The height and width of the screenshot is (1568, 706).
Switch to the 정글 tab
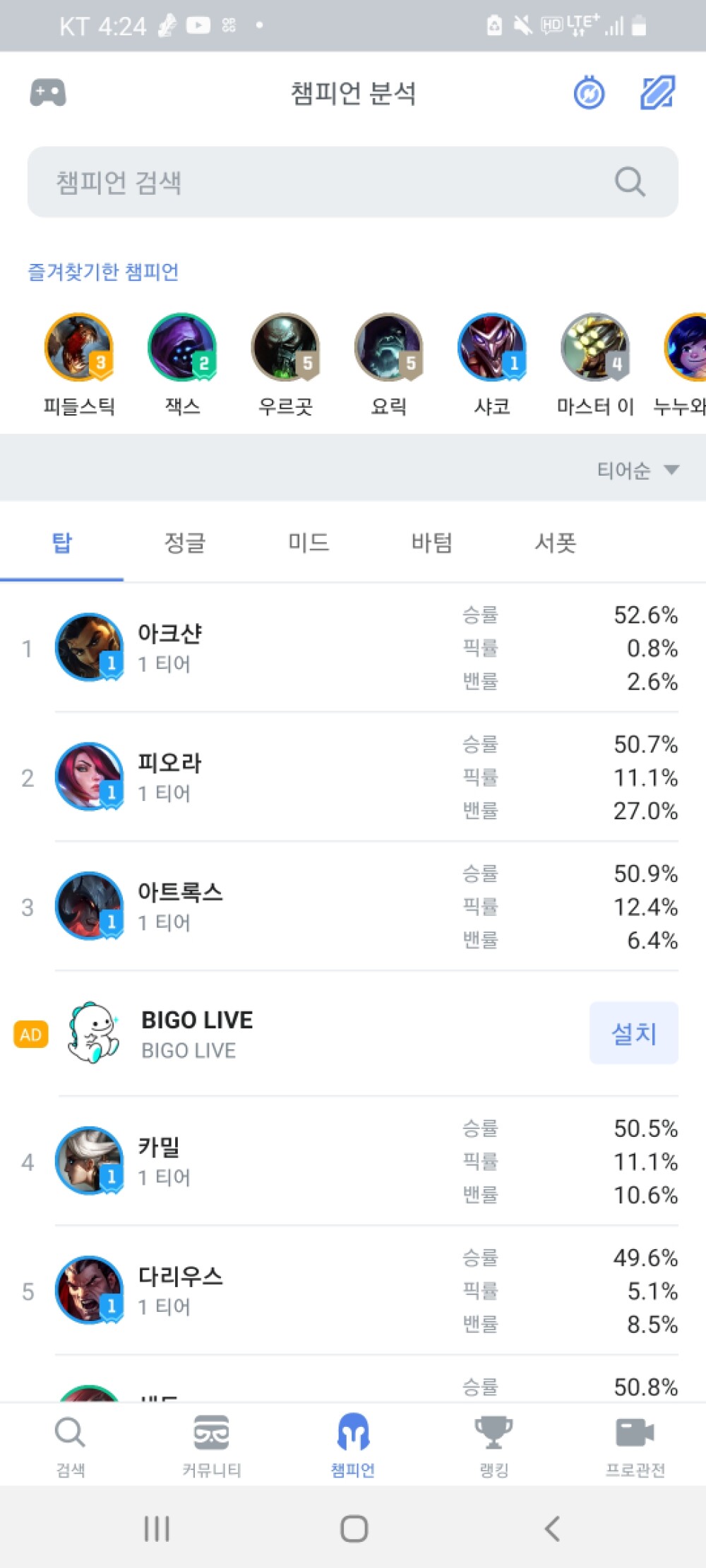[x=185, y=543]
